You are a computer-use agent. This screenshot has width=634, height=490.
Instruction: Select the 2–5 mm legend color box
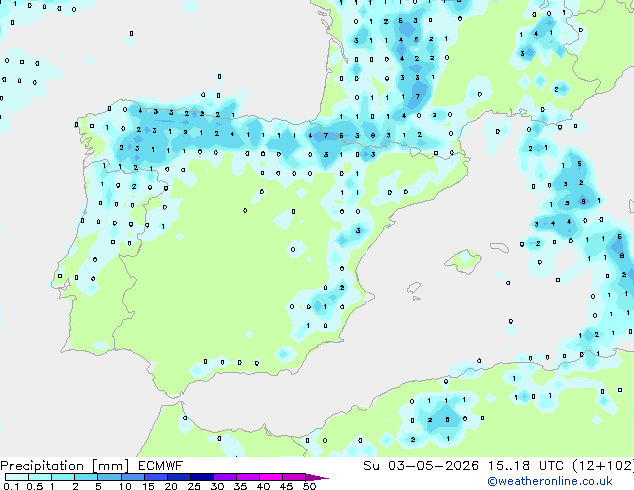click(86, 477)
